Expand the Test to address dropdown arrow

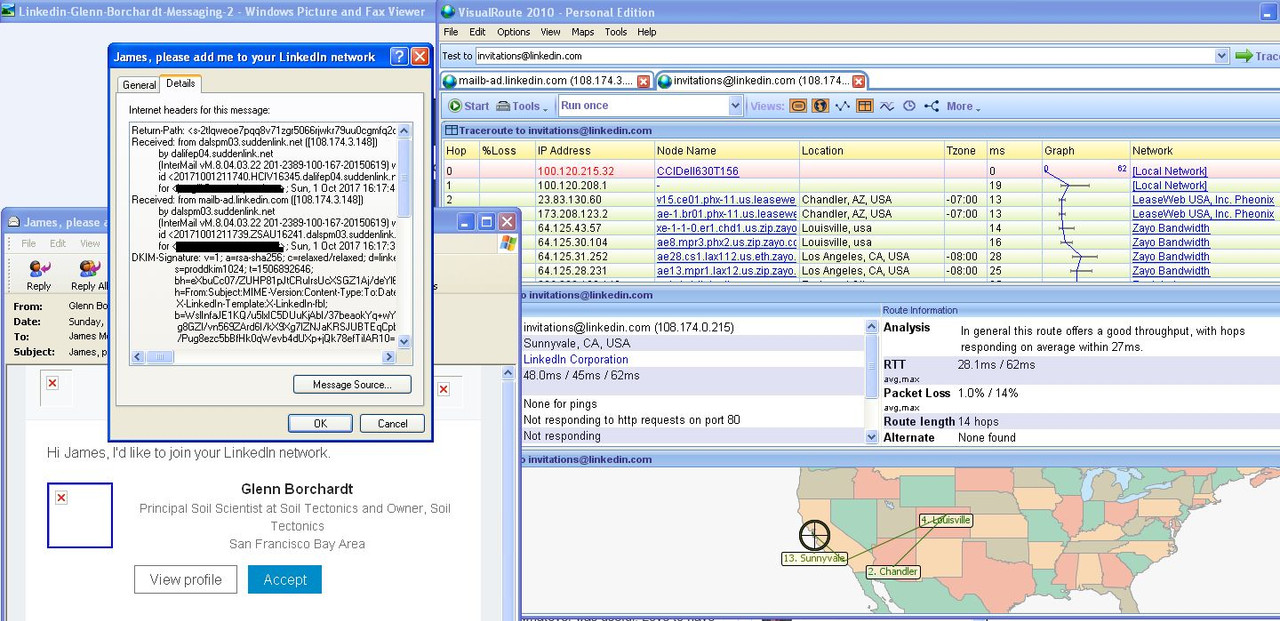1221,56
